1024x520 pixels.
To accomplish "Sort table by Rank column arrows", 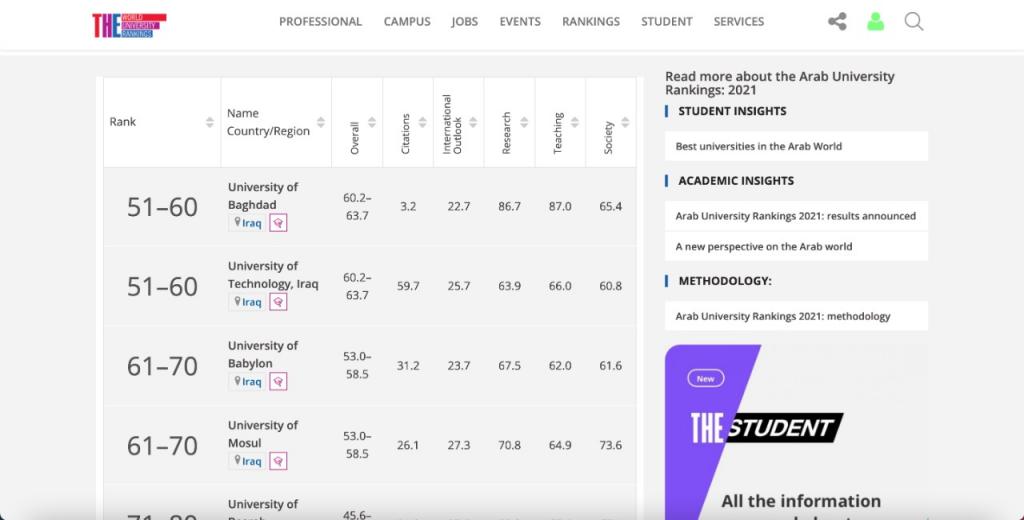I will pyautogui.click(x=209, y=122).
